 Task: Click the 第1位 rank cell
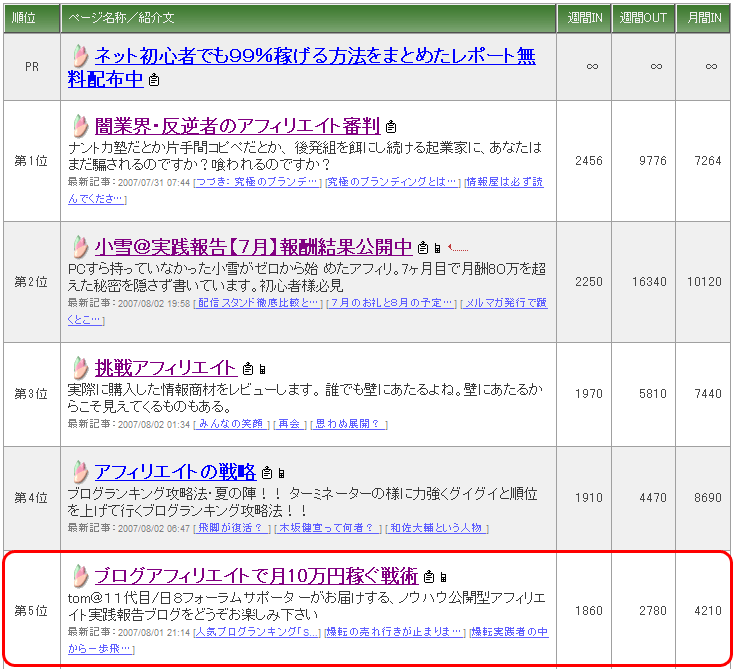[31, 161]
